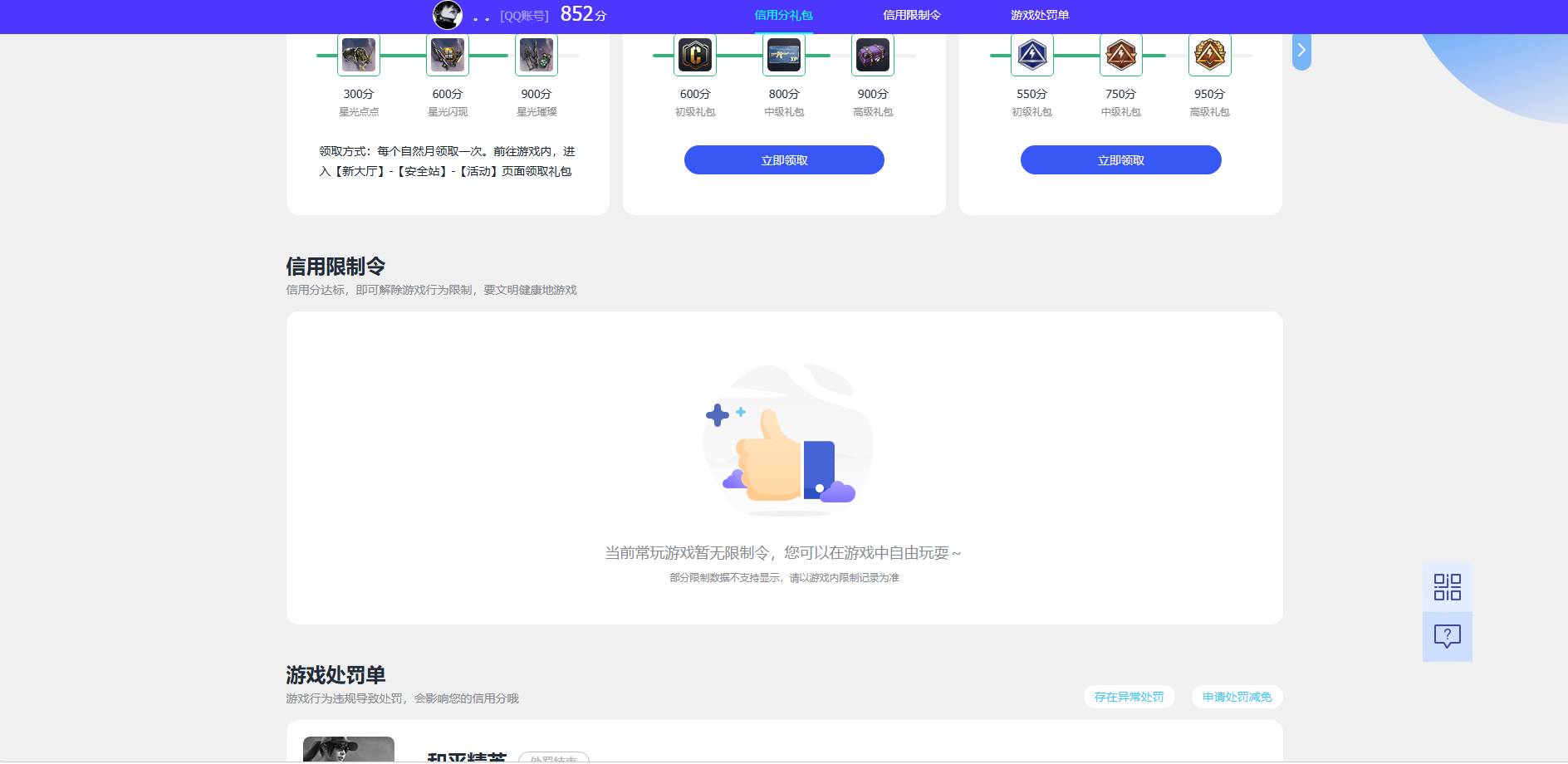Image resolution: width=1568 pixels, height=764 pixels.
Task: Click the 950分 高级礼包 gold badge icon
Action: pyautogui.click(x=1210, y=55)
